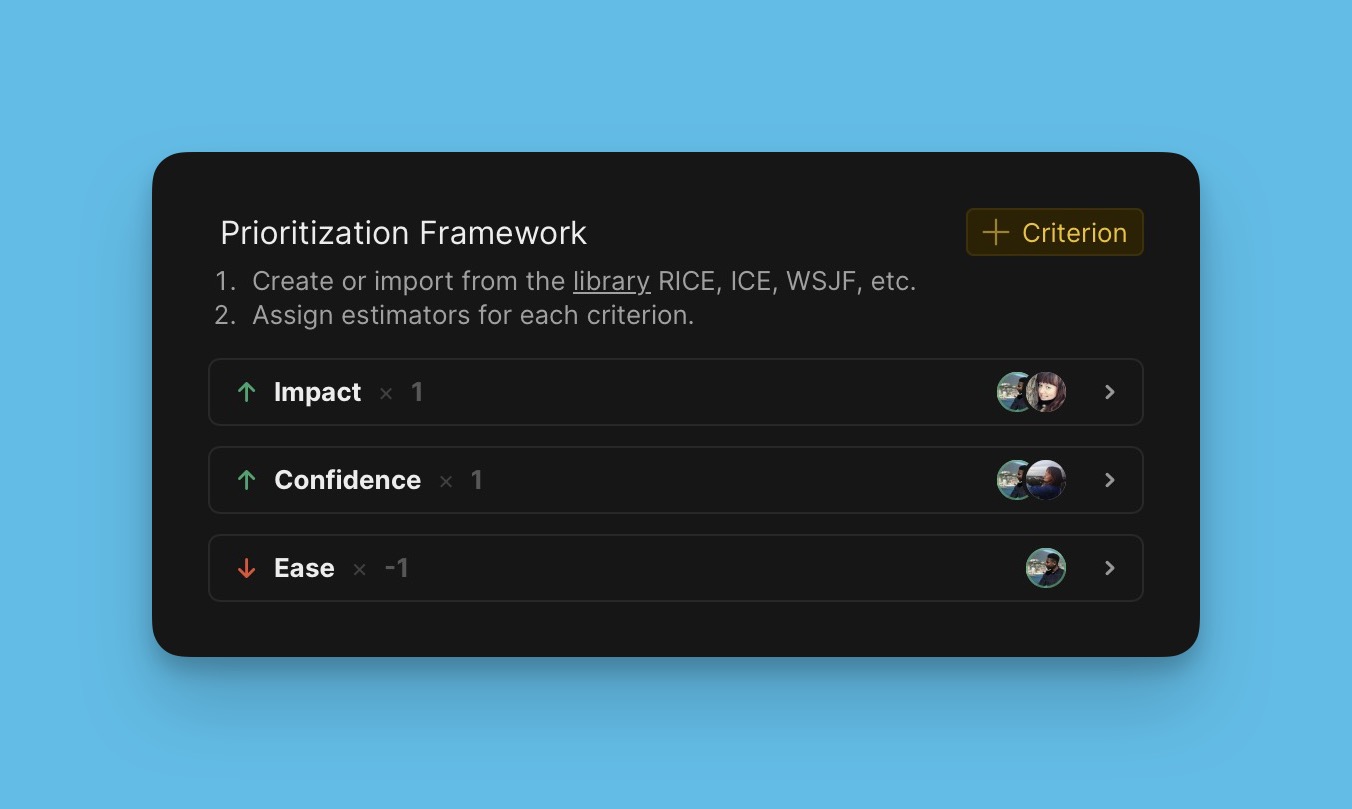Click the + Criterion button
The height and width of the screenshot is (809, 1352).
click(1055, 232)
